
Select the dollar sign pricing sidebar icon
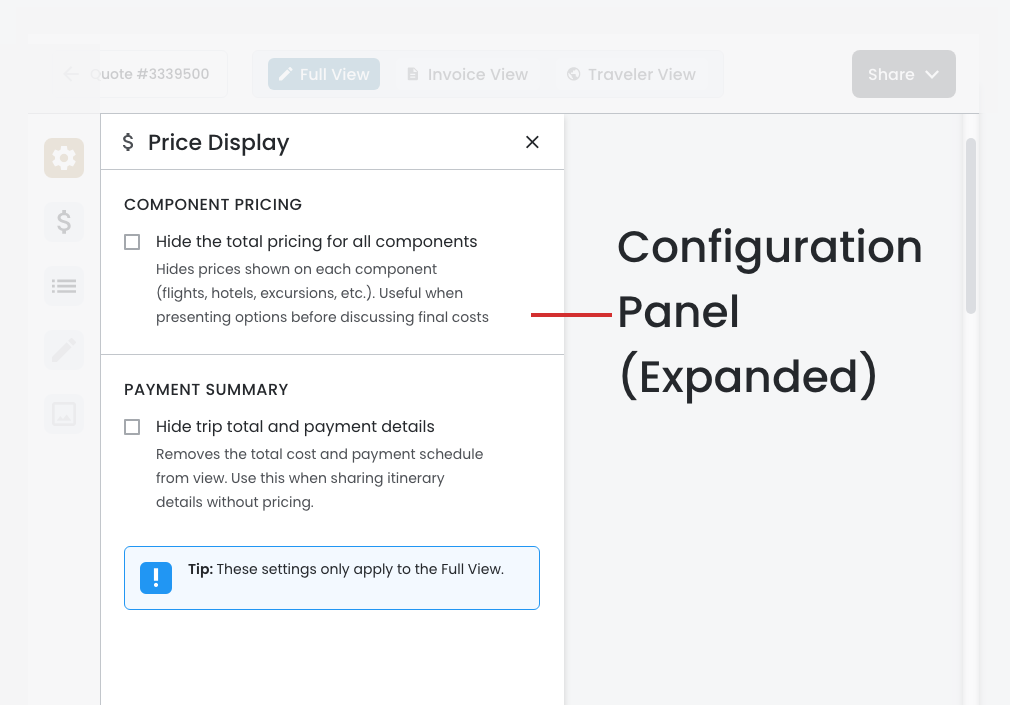coord(64,221)
